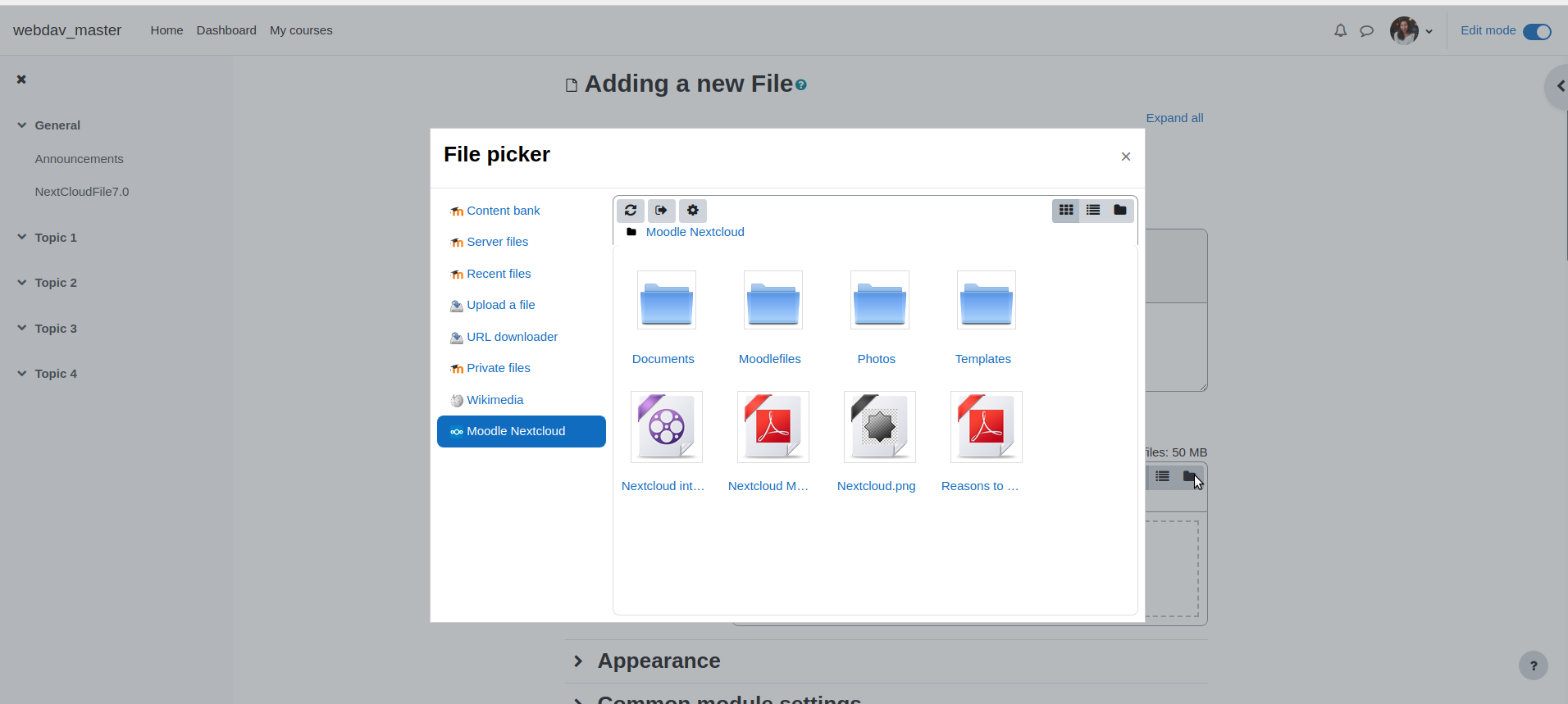This screenshot has width=1568, height=704.
Task: Click Documents folder name label
Action: [x=663, y=359]
